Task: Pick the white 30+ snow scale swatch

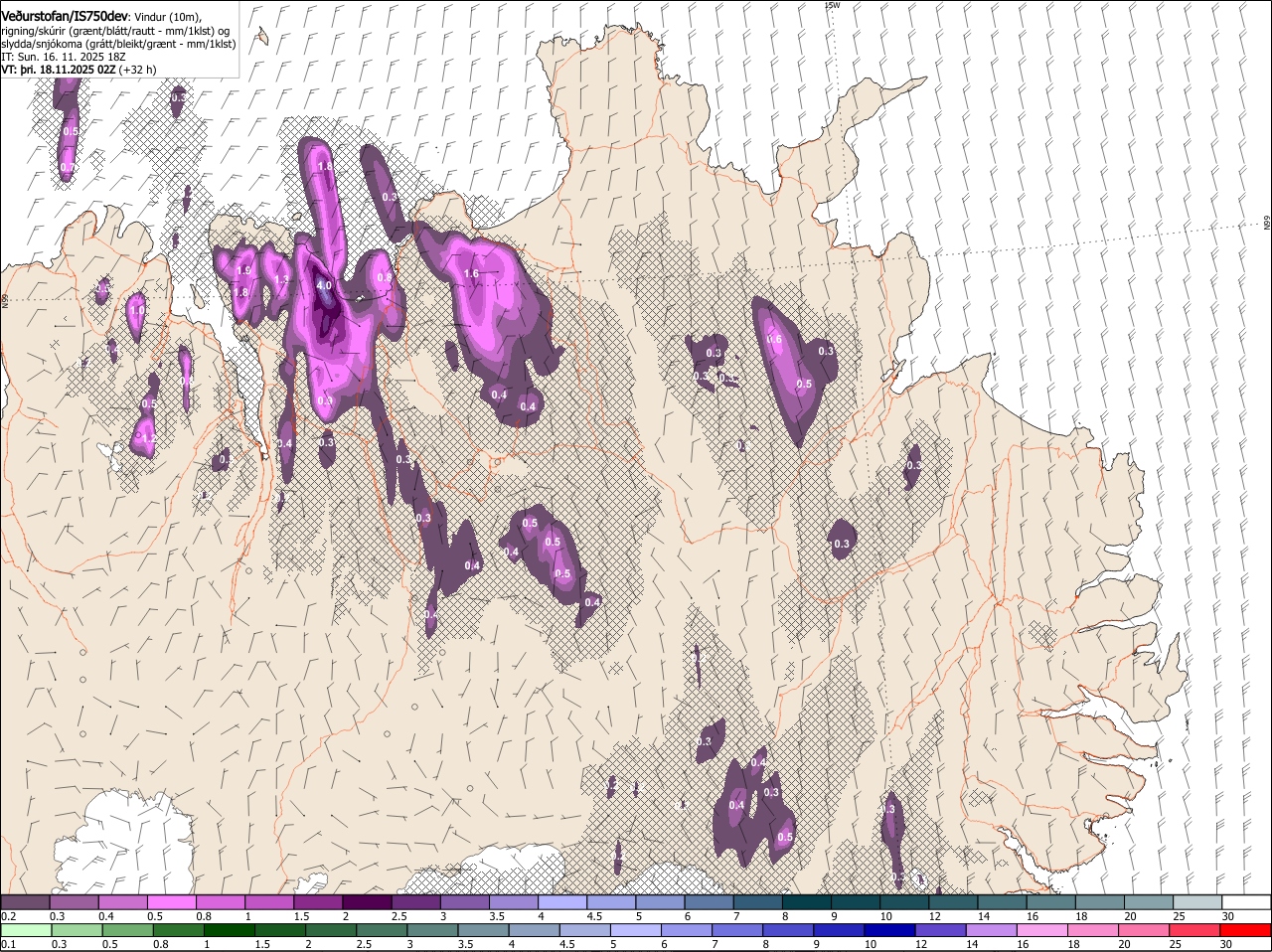Action: [1246, 902]
